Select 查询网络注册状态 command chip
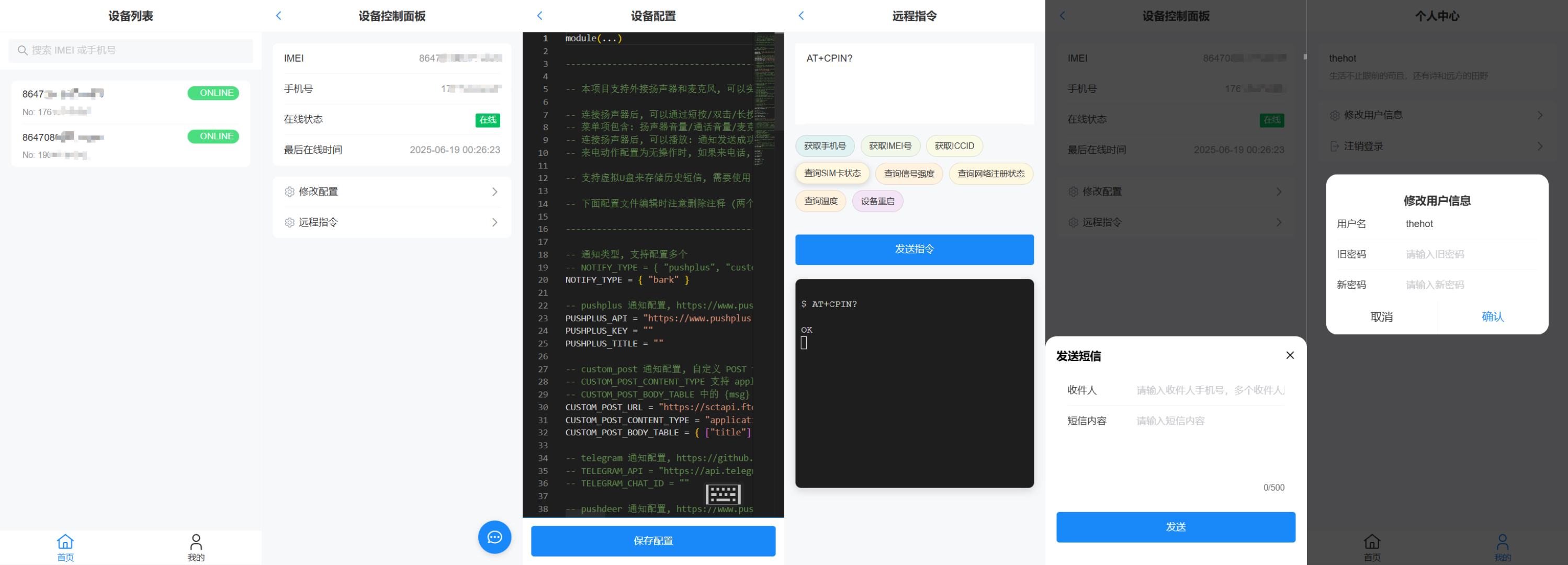The width and height of the screenshot is (1568, 565). (991, 174)
